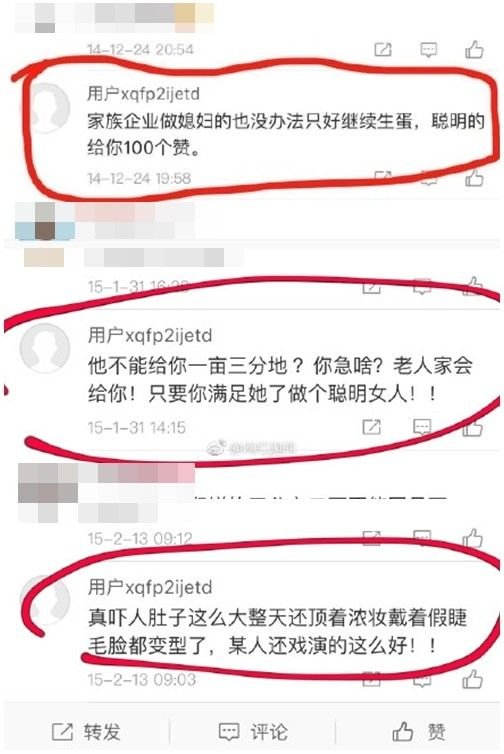Viewport: 504px width, 754px height.
Task: Like the comment dated 15-2-13 09:03
Action: 472,679
